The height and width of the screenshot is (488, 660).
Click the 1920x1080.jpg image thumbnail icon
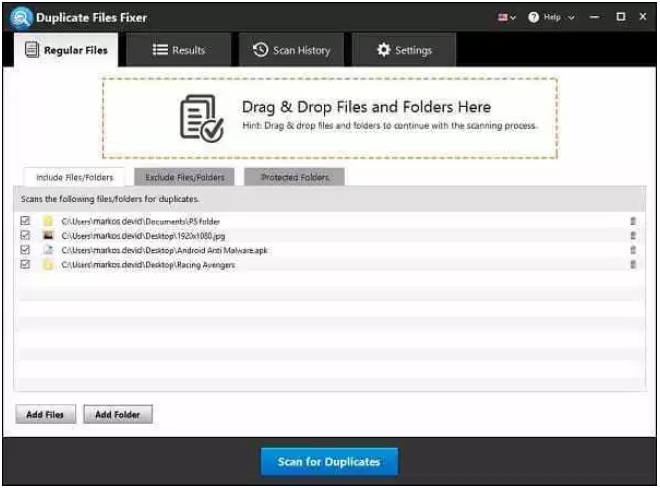pyautogui.click(x=48, y=235)
